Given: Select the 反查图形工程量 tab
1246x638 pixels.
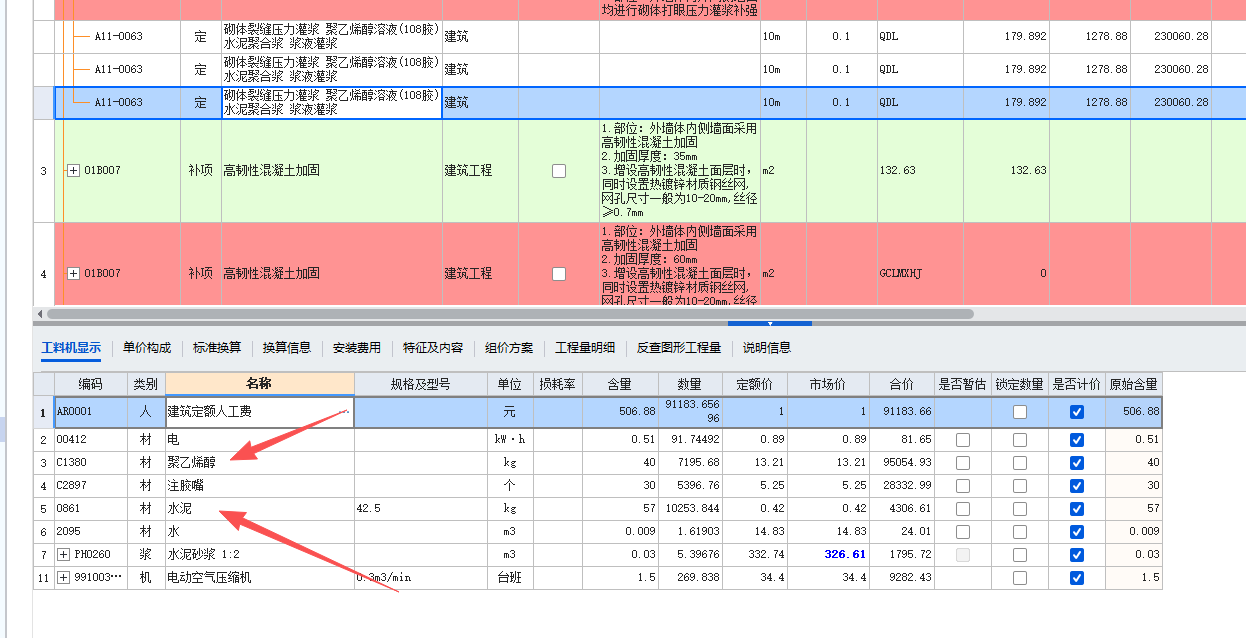Looking at the screenshot, I should [679, 348].
